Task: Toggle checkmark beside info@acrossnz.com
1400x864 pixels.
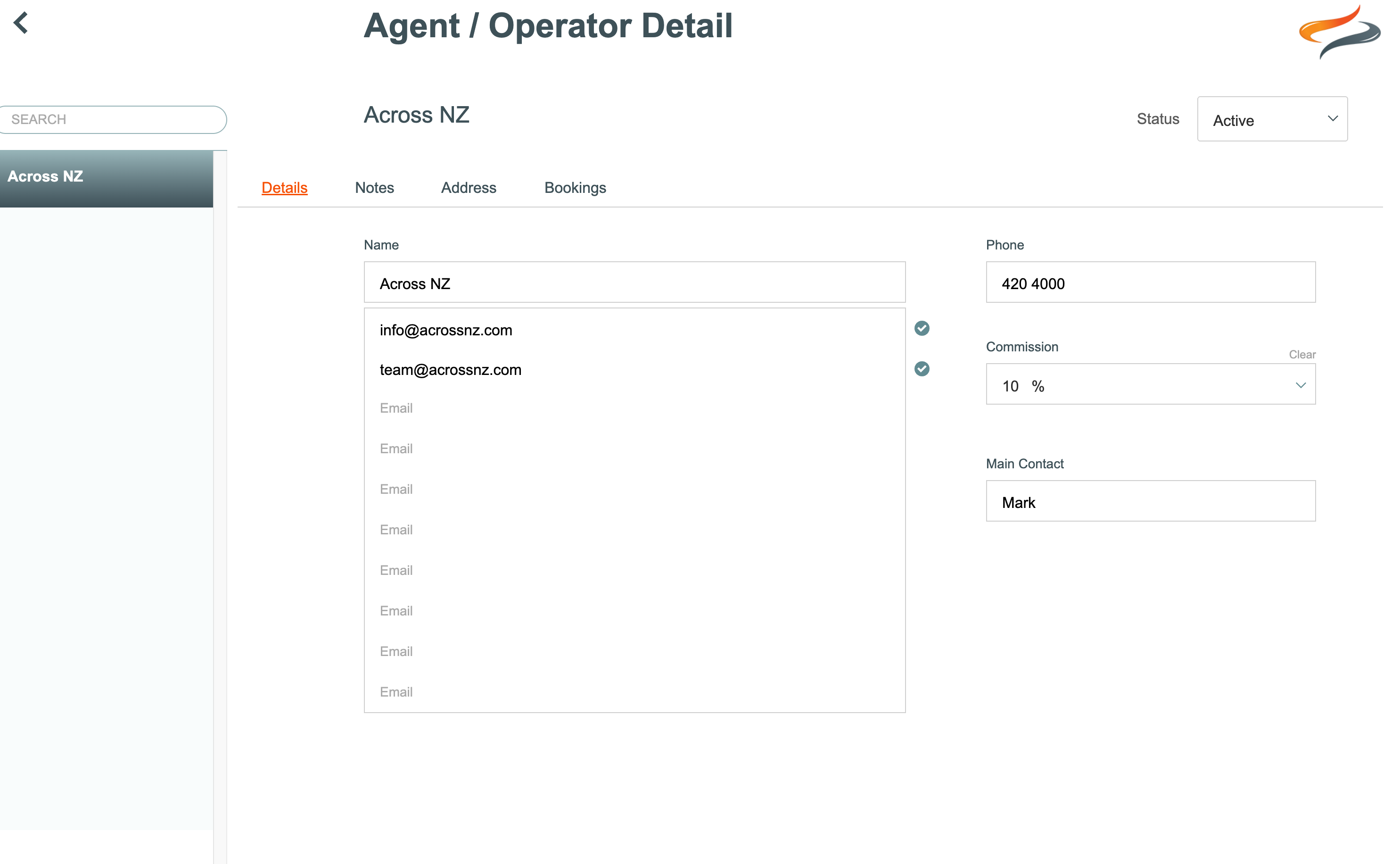Action: click(922, 328)
